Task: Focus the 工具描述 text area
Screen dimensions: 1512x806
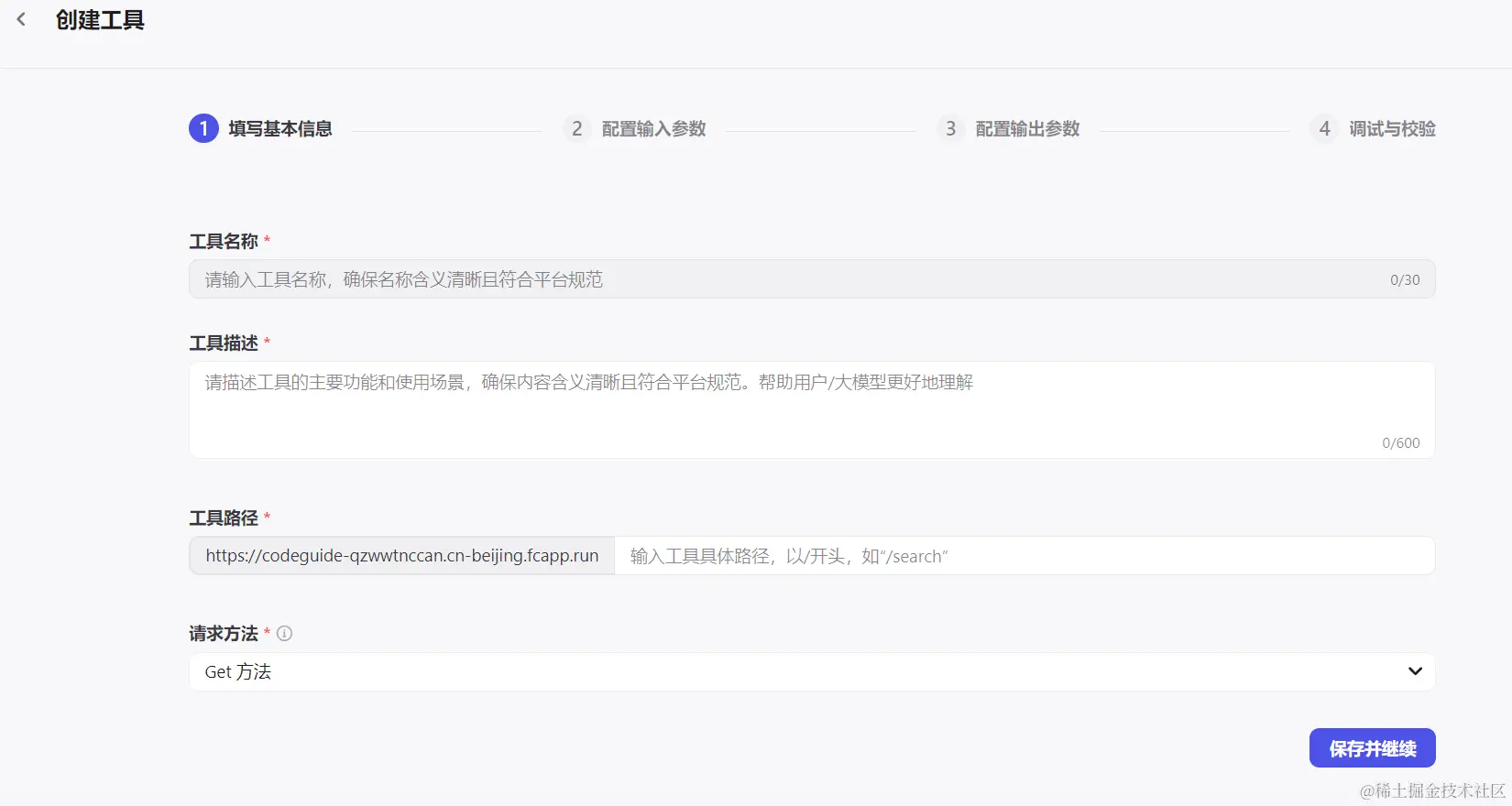Action: pos(812,409)
